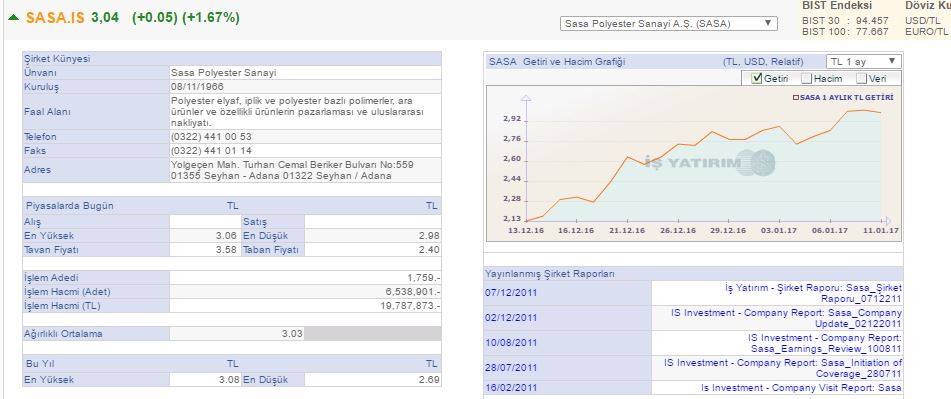
Task: Click the yearly low value 2.69
Action: [429, 380]
